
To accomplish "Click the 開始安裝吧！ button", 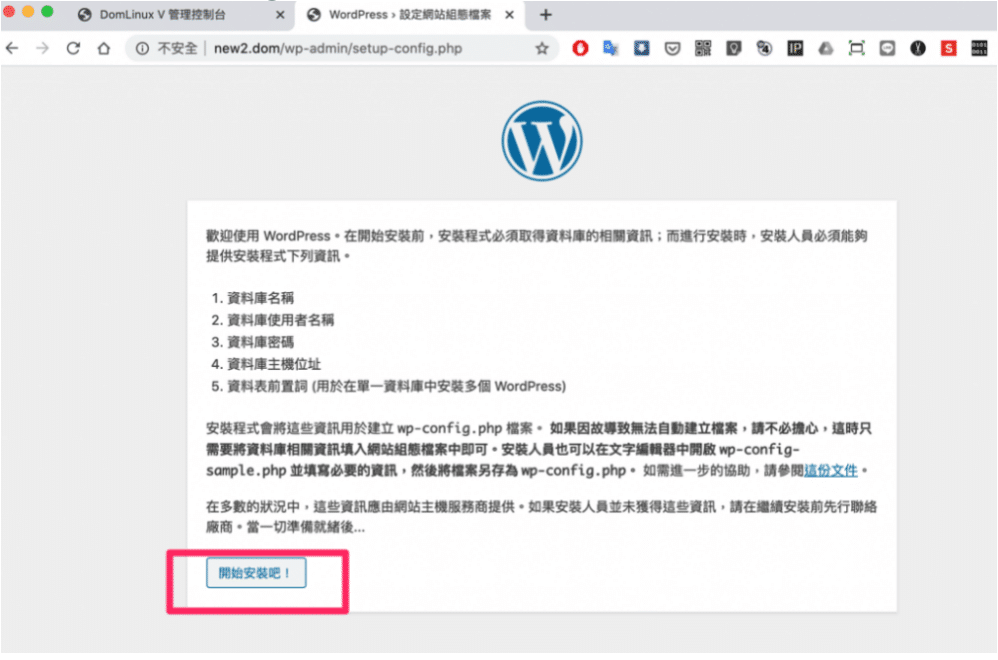I will tap(256, 573).
